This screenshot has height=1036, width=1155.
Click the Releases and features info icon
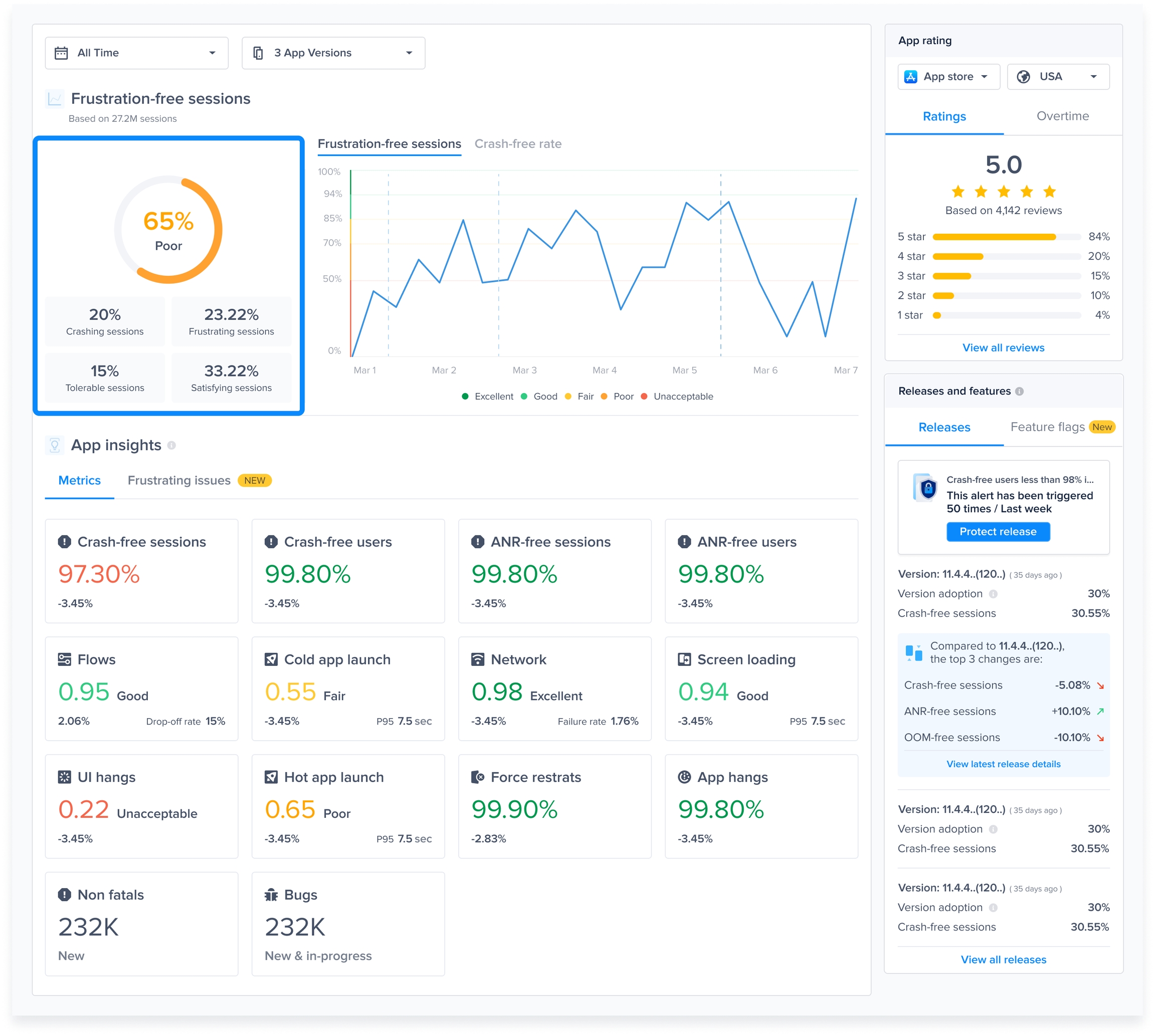click(1020, 391)
